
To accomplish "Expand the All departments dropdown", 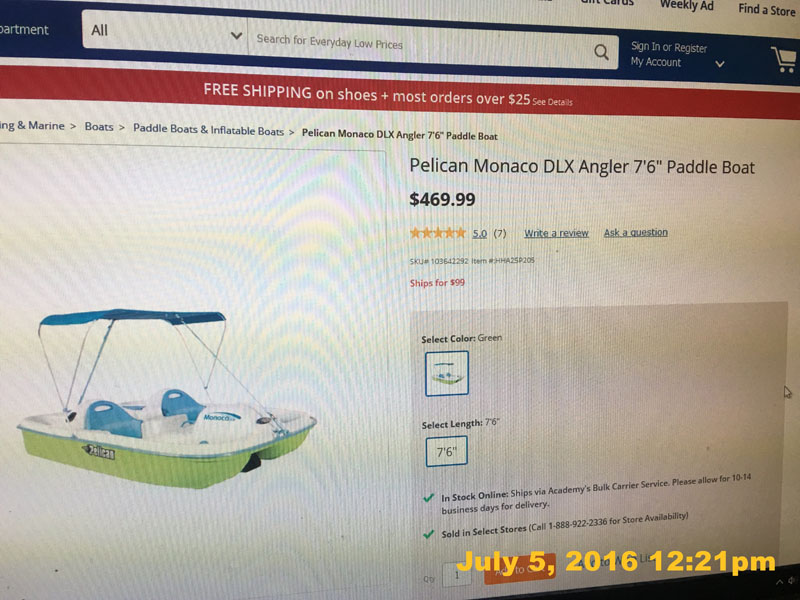I will 165,33.
